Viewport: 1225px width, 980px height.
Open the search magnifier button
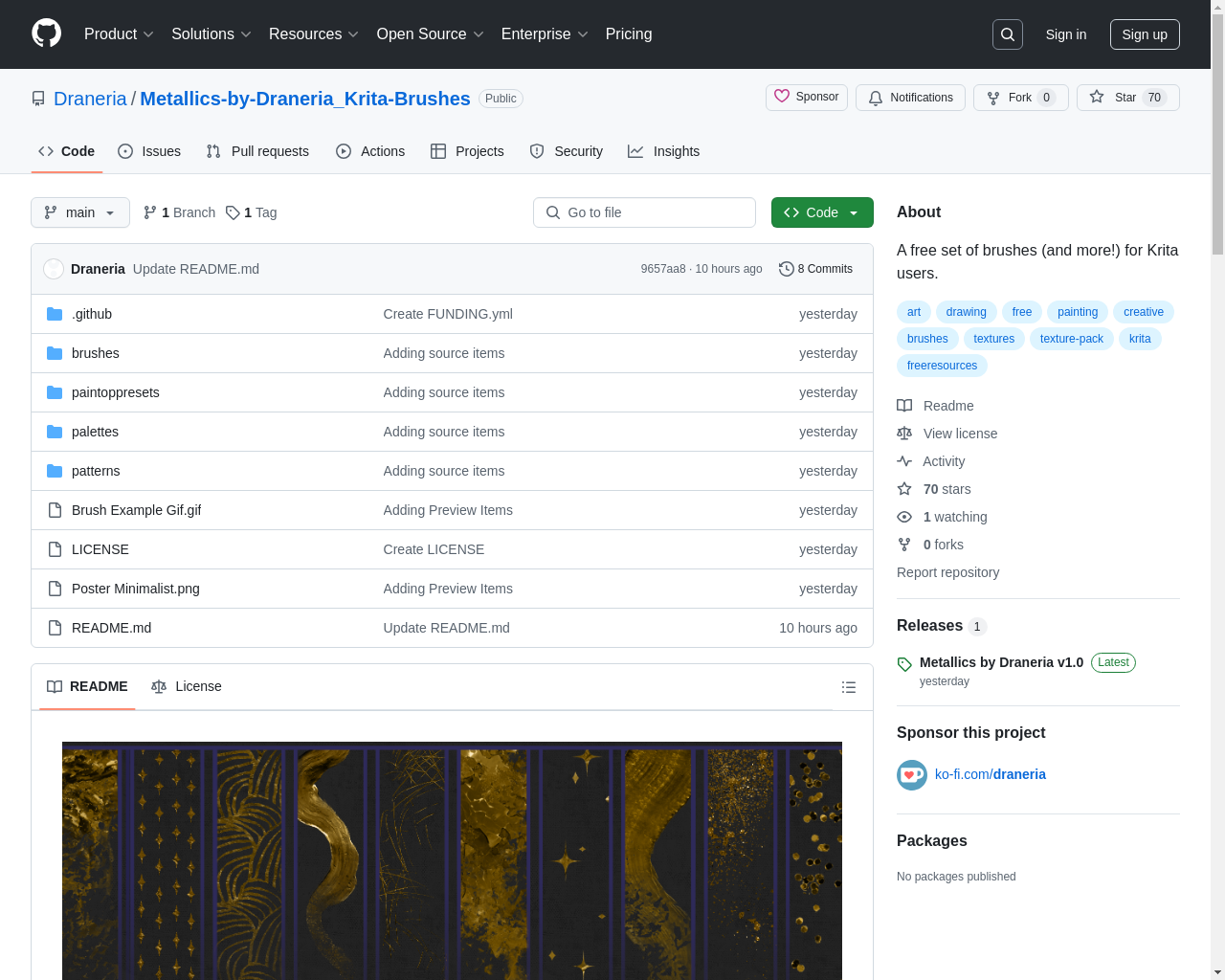pyautogui.click(x=1008, y=34)
